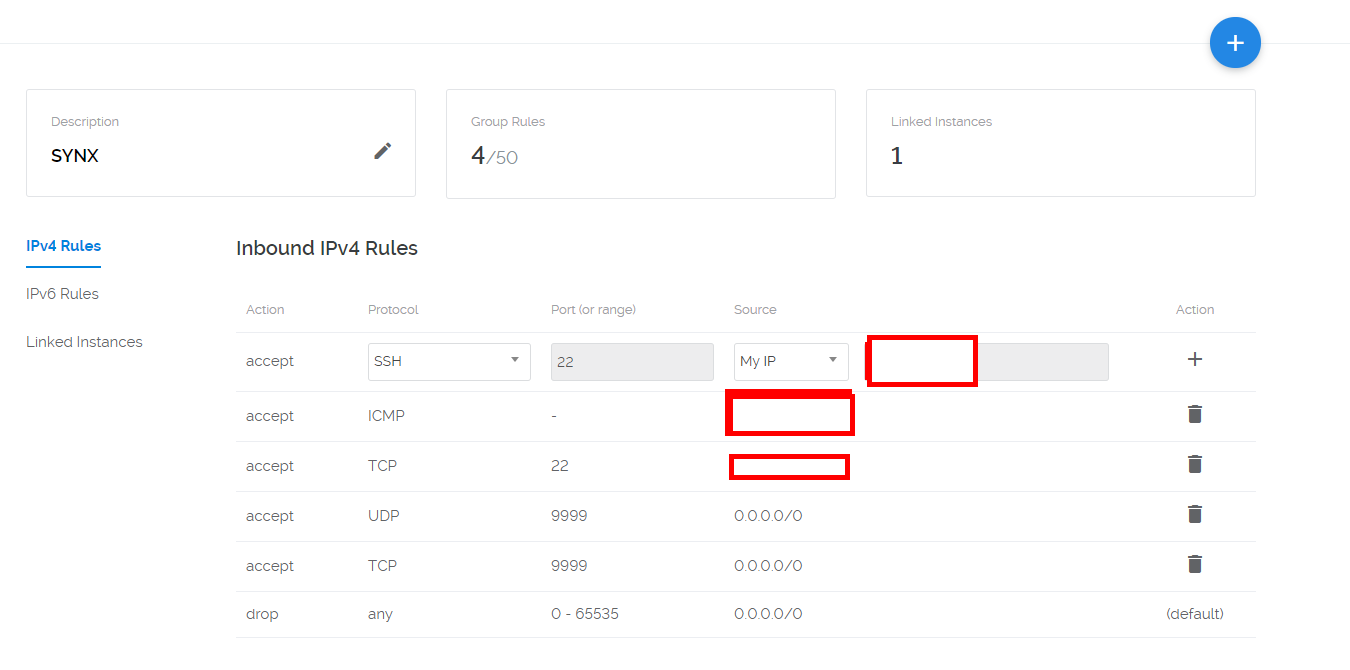Edit the SYNX description with pencil icon

[x=383, y=151]
